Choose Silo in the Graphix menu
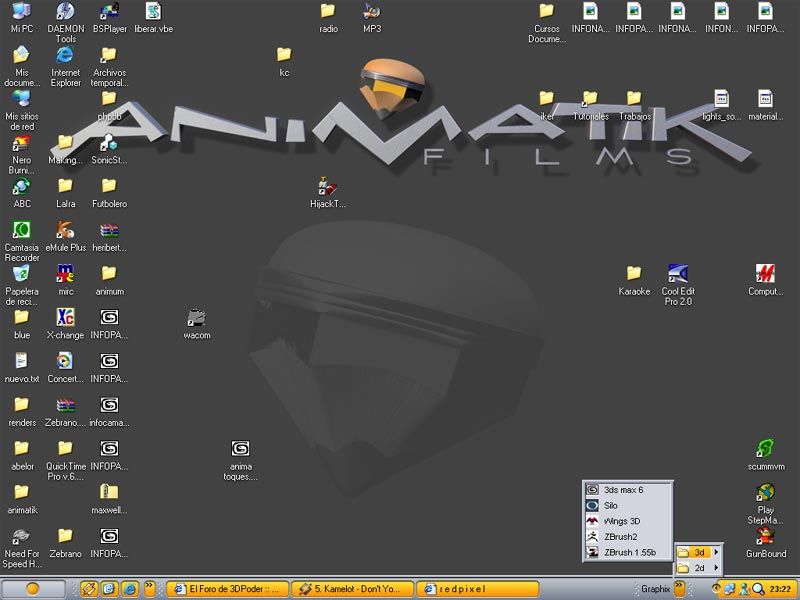This screenshot has width=800, height=600. pos(628,506)
